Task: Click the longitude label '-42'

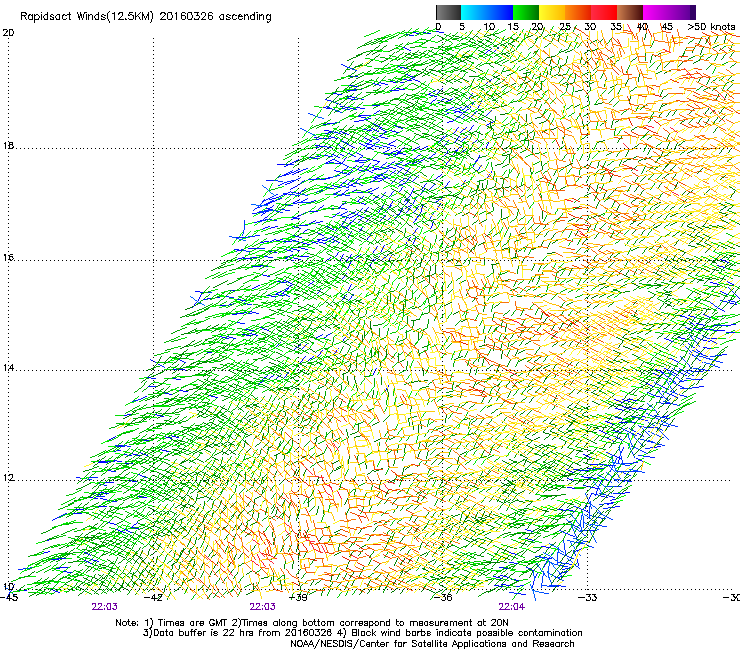Action: coord(153,597)
